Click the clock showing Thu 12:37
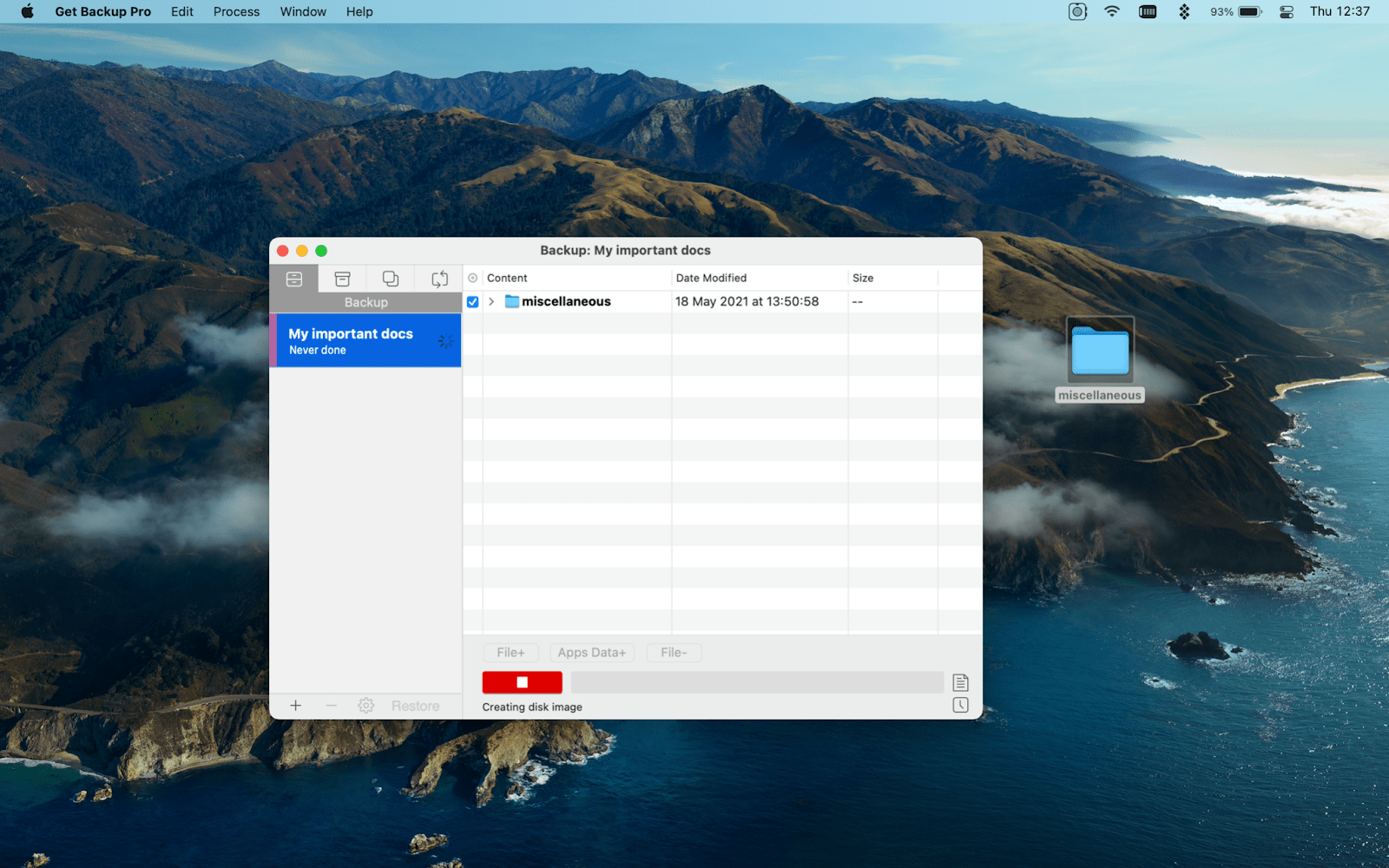The image size is (1389, 868). (1340, 11)
